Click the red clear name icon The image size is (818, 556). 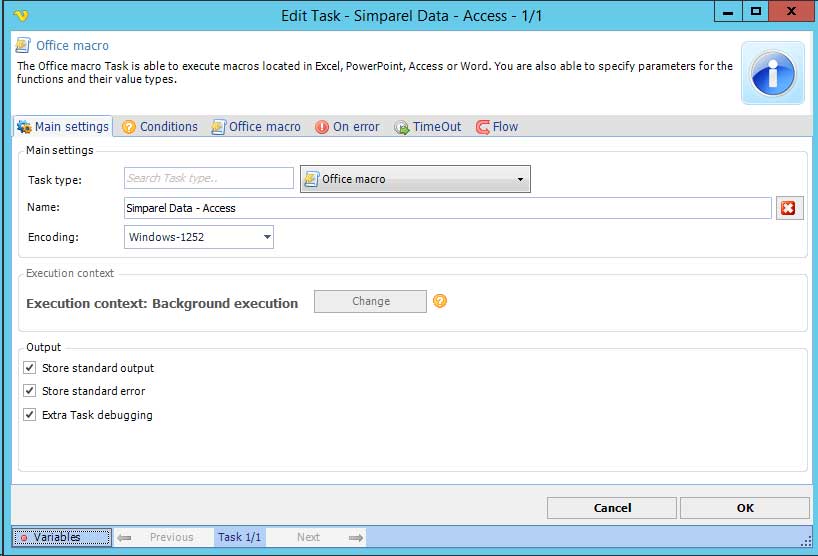[x=787, y=208]
